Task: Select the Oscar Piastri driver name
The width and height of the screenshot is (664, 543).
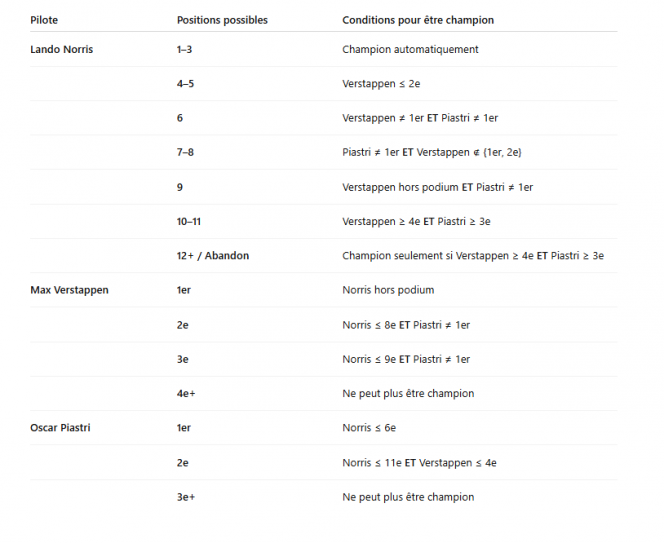Action: point(62,428)
